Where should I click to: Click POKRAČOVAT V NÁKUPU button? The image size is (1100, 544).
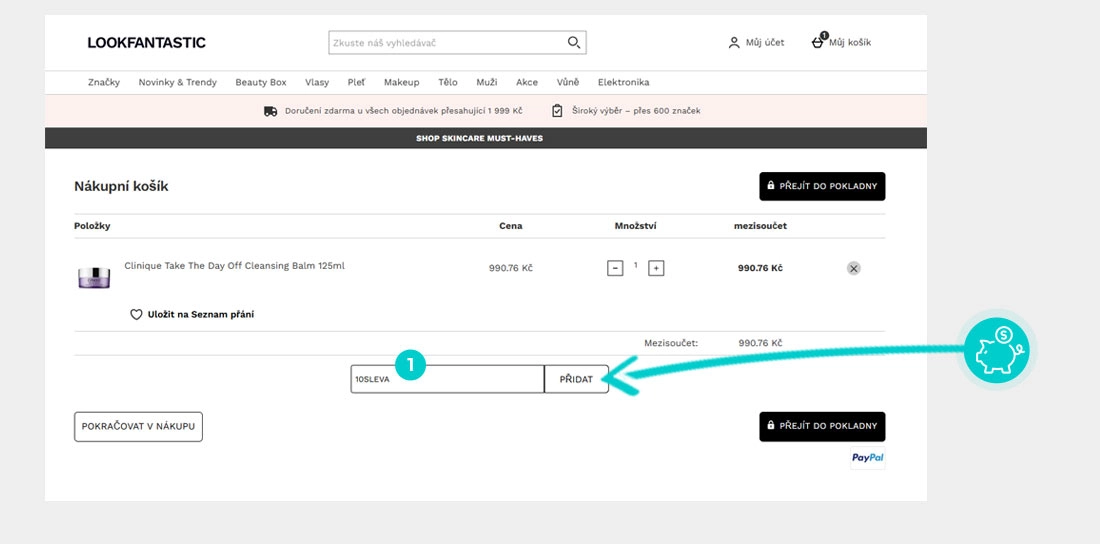[x=138, y=426]
